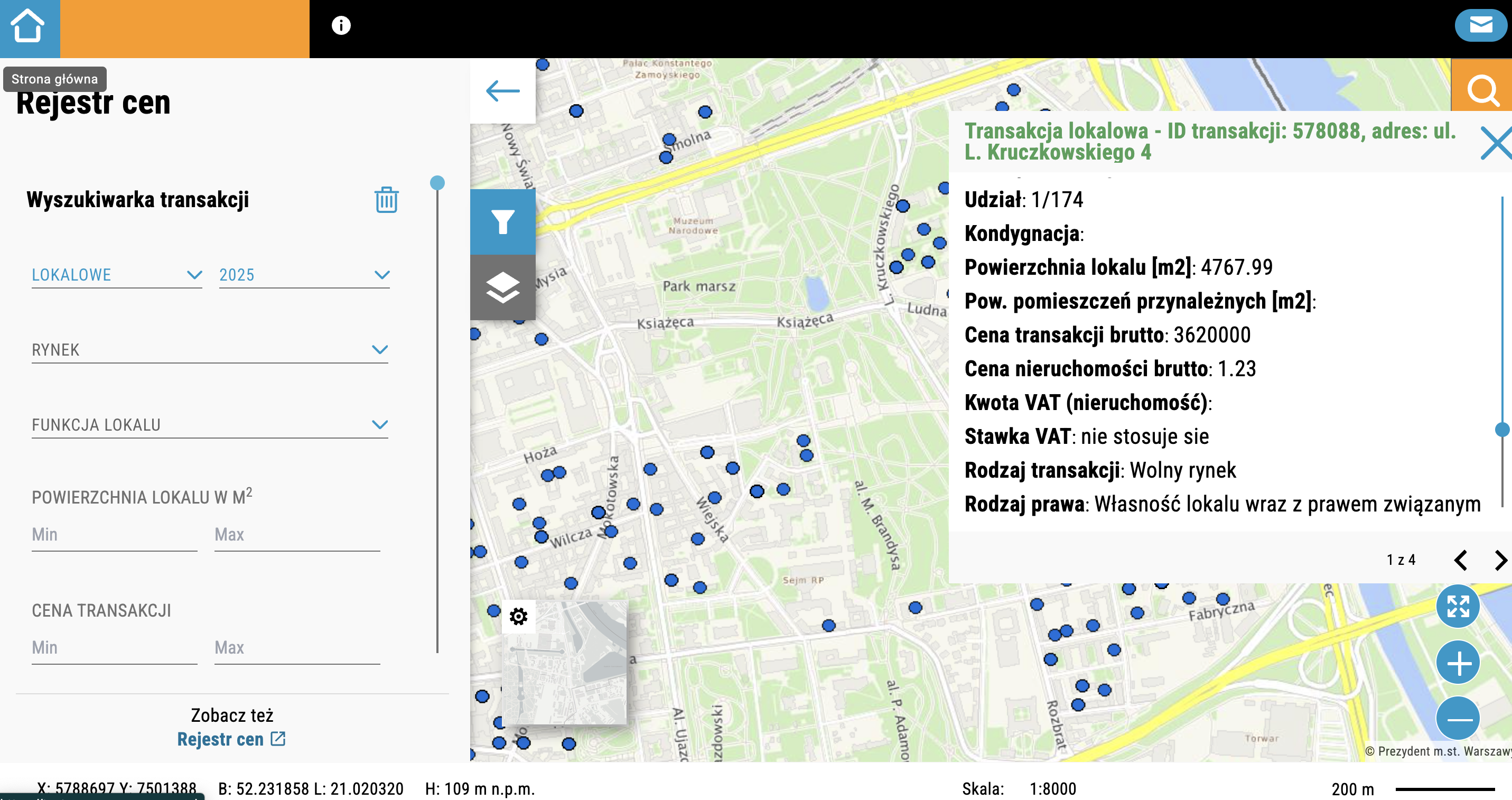Expand the RYNEK dropdown
Image resolution: width=1512 pixels, height=800 pixels.
coord(210,350)
